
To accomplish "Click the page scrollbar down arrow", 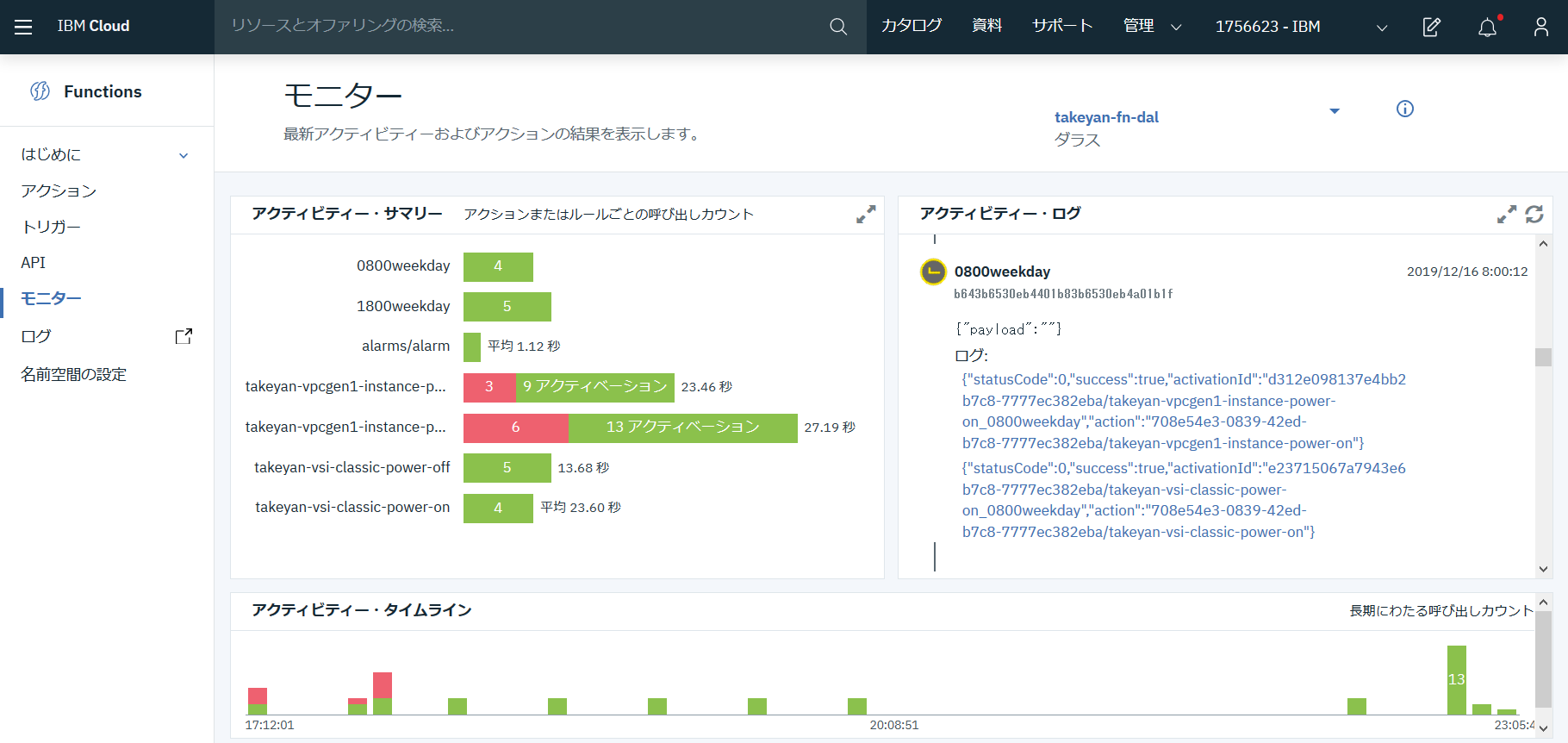I will pos(1543,729).
